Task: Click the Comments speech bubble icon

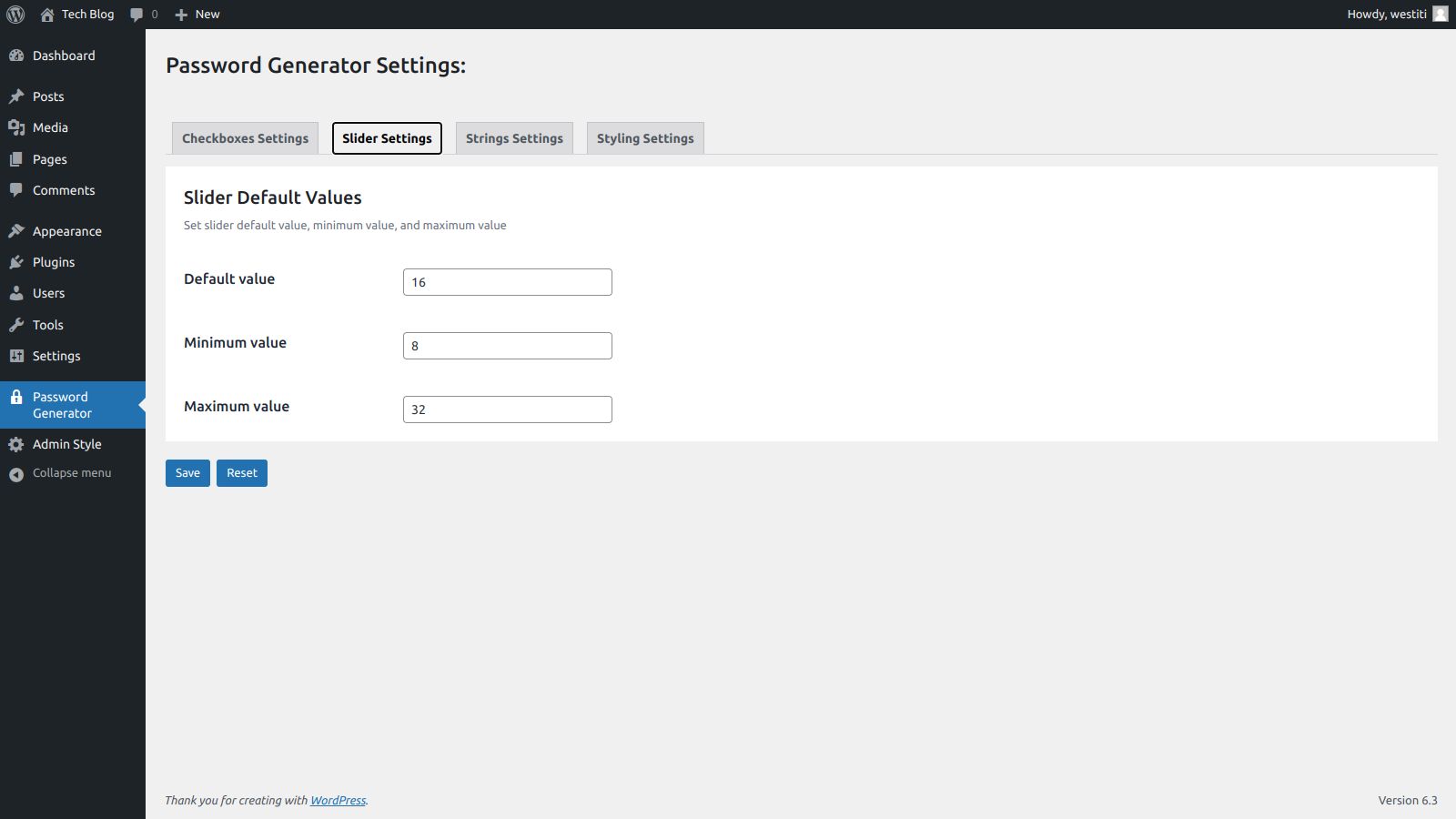Action: [x=16, y=190]
